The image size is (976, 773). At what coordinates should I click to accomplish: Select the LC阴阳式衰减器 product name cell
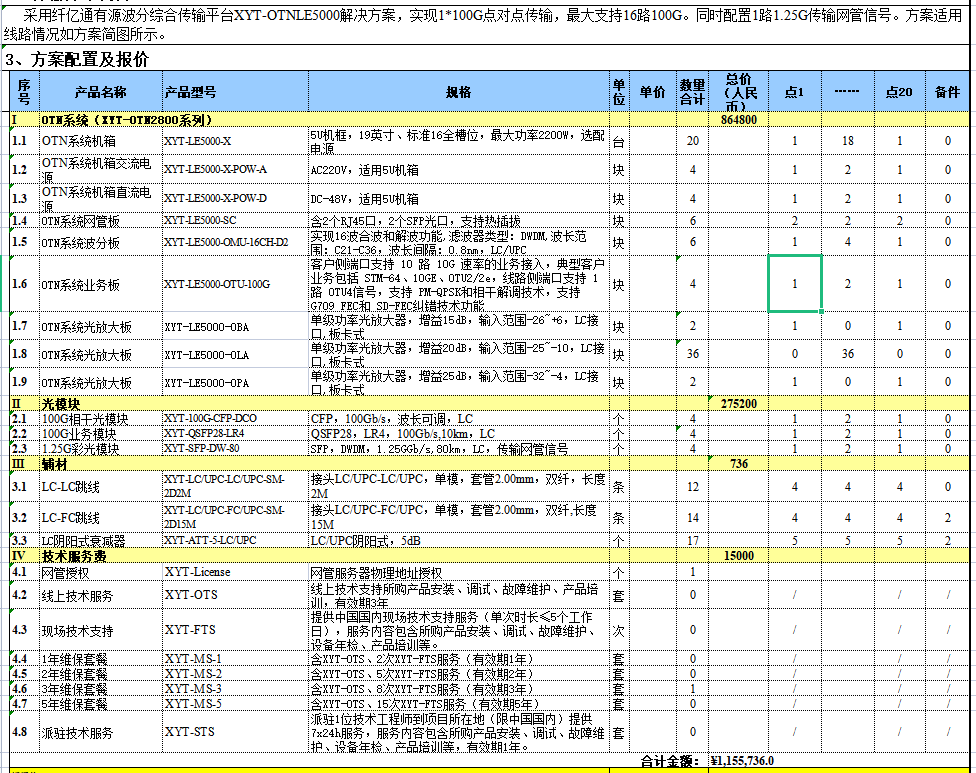point(100,541)
